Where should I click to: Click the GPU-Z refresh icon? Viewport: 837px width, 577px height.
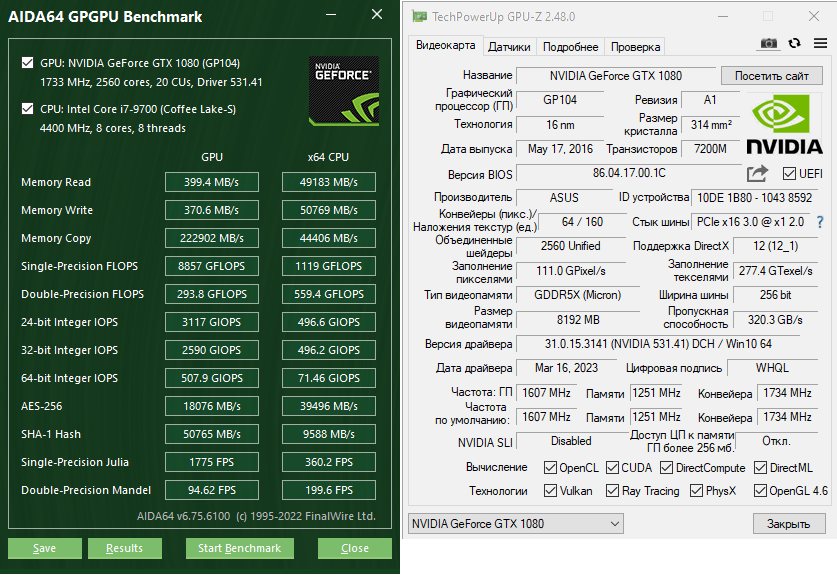click(794, 43)
